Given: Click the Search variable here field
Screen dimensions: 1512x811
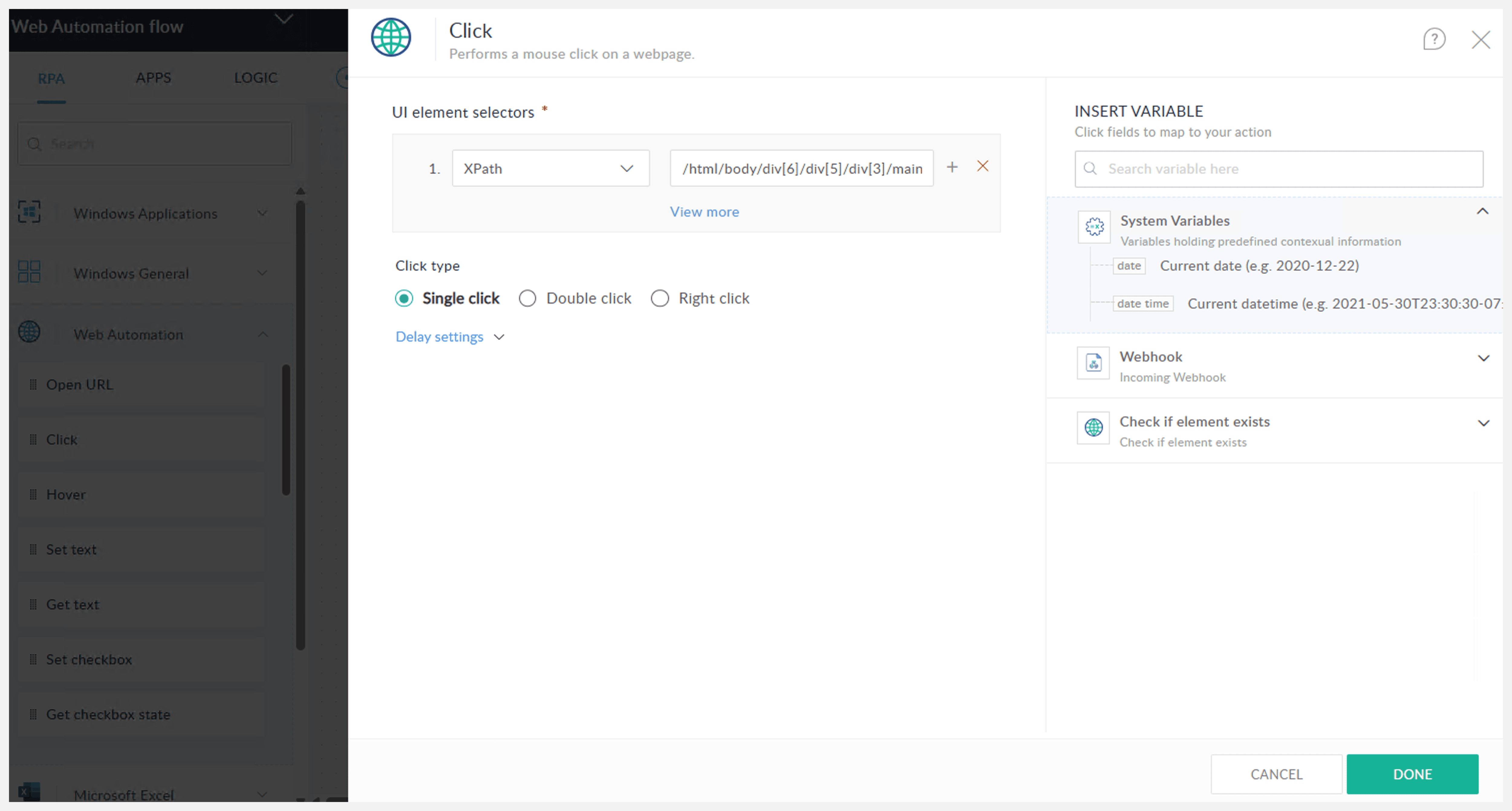Looking at the screenshot, I should click(x=1279, y=169).
